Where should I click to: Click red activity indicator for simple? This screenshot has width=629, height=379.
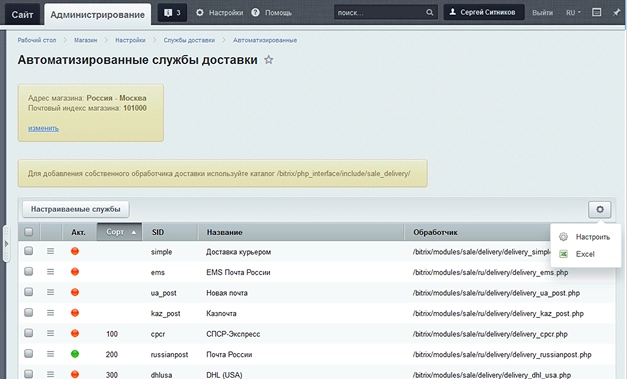[75, 251]
